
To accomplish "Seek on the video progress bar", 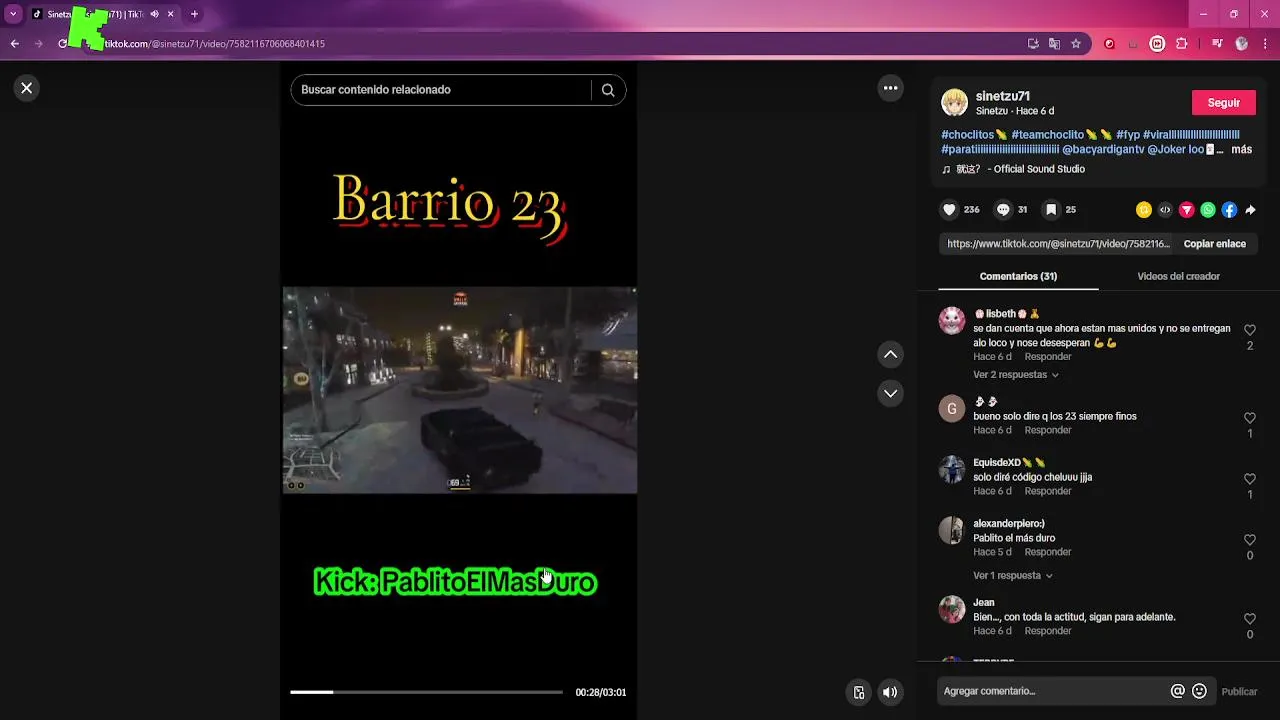I will pos(427,692).
